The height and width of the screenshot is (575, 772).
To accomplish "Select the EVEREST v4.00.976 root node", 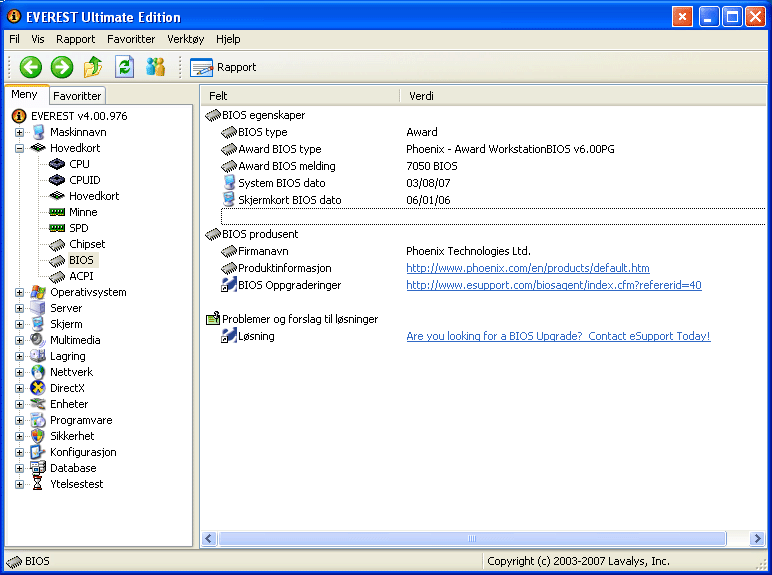I will tap(79, 116).
